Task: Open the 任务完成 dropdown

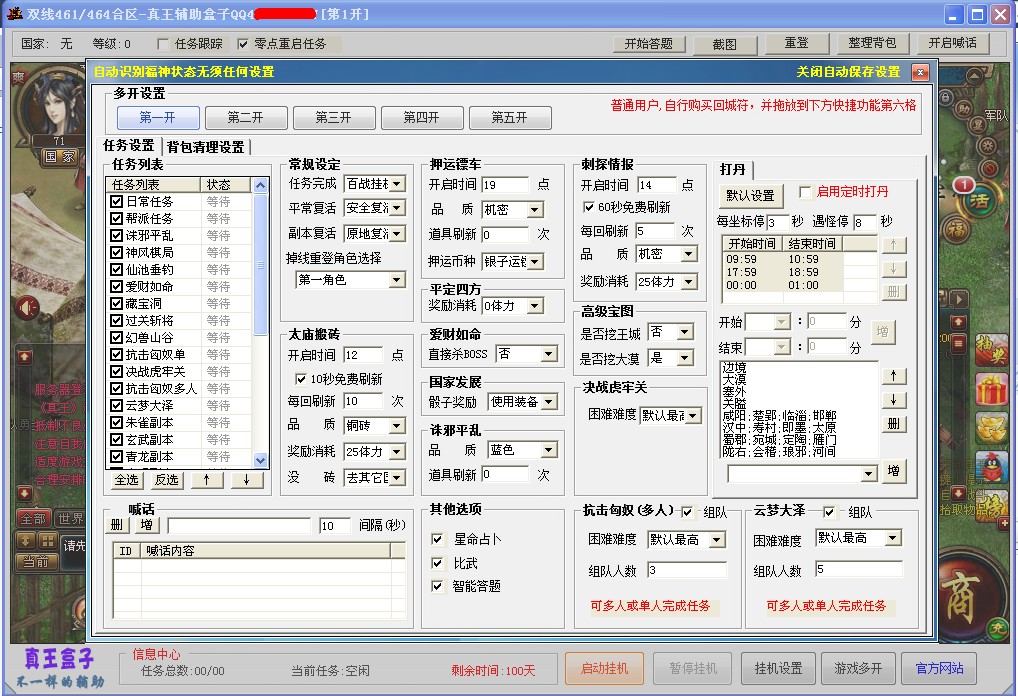Action: point(396,184)
